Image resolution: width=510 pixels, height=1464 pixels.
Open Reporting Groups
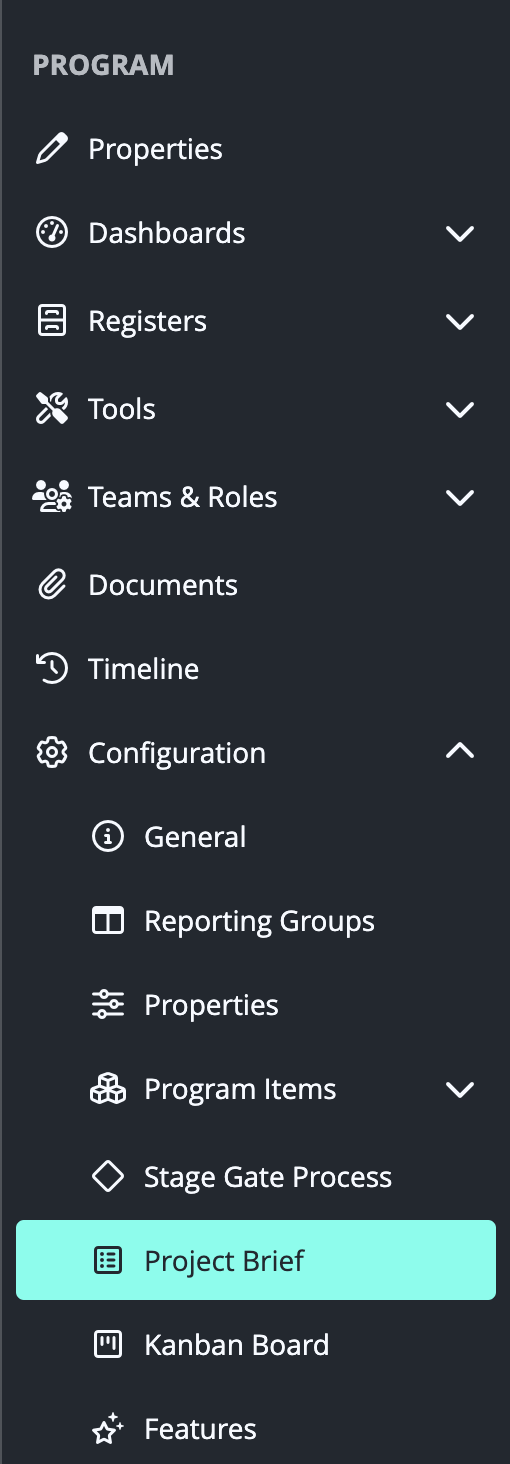[x=260, y=922]
